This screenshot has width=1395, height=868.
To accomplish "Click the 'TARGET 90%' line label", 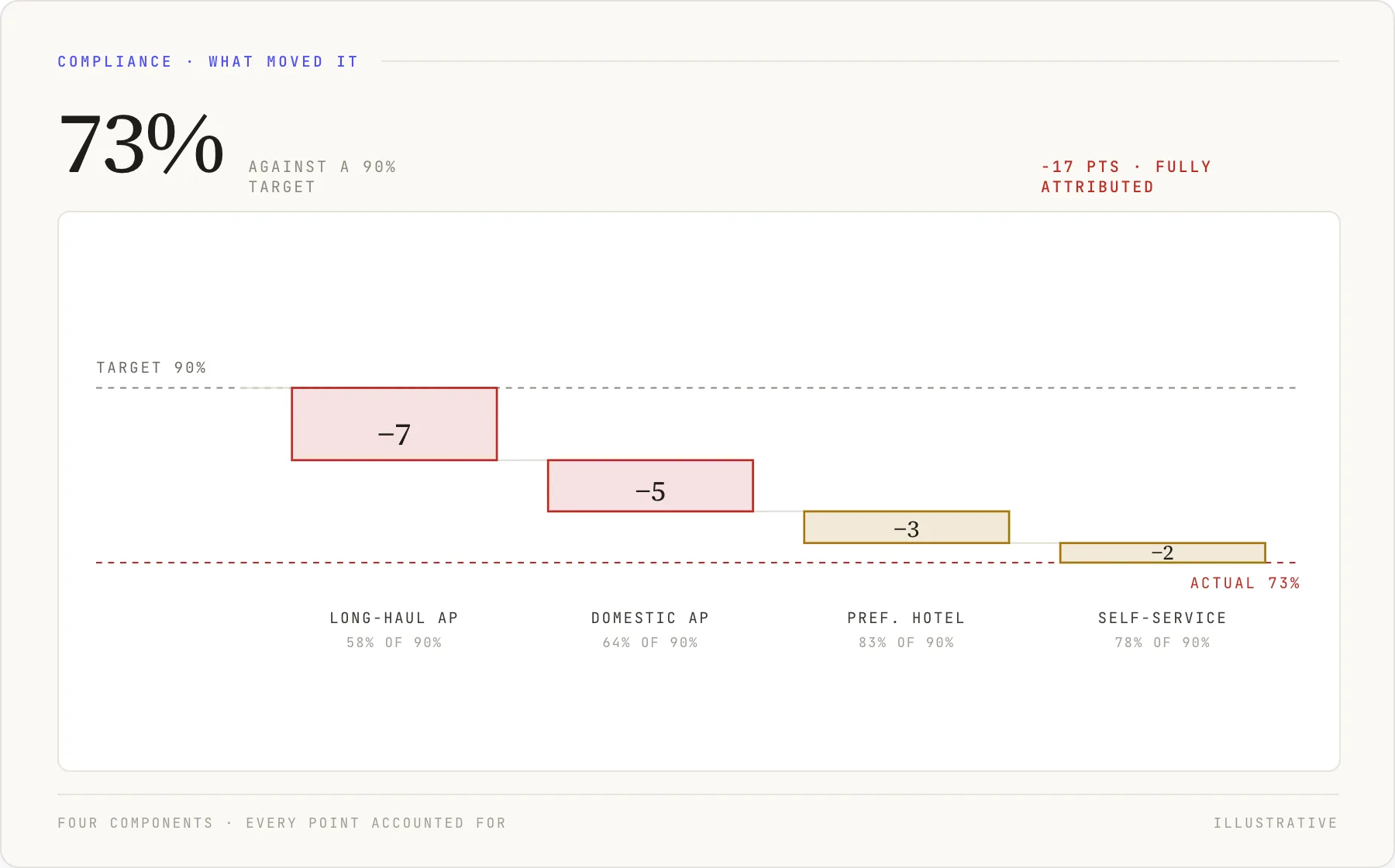I will point(151,367).
